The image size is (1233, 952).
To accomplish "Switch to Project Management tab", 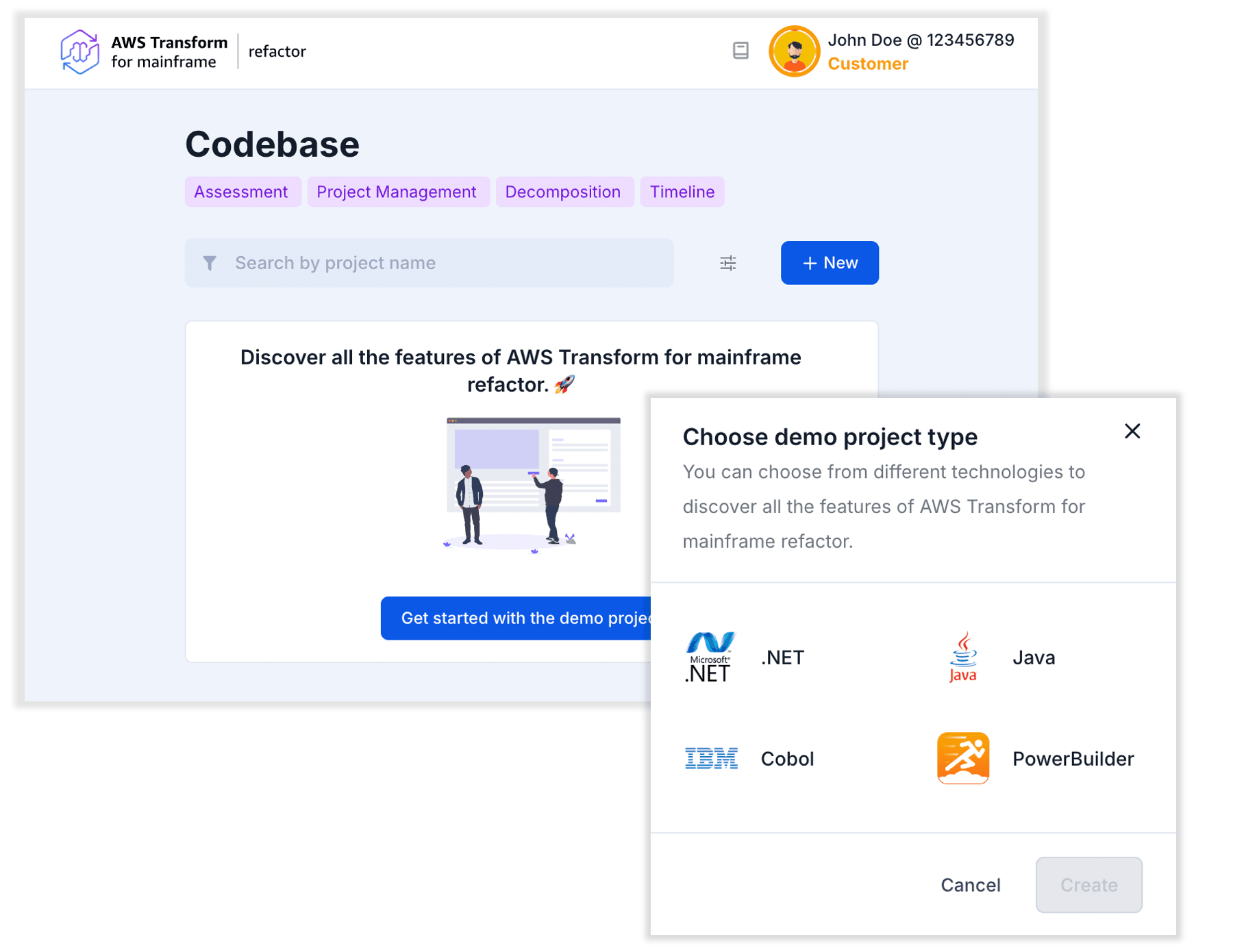I will (397, 192).
